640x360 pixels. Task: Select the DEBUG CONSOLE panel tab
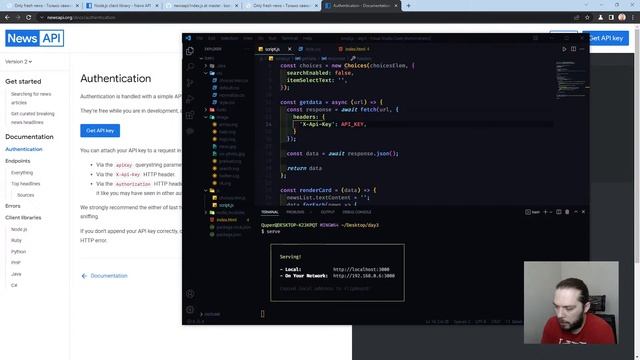[x=357, y=212]
